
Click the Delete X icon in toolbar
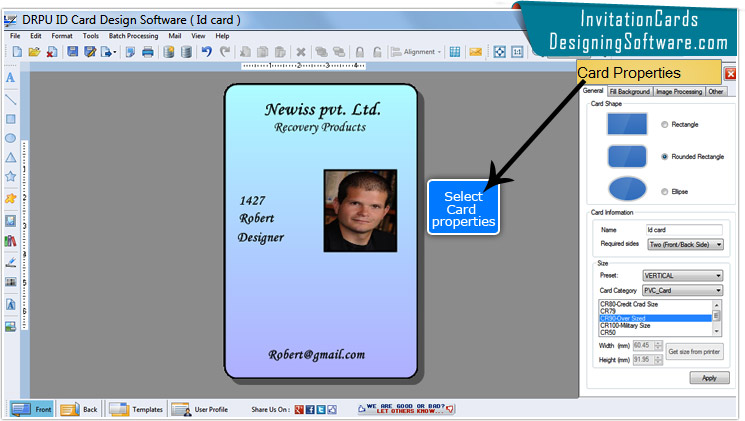pyautogui.click(x=301, y=52)
